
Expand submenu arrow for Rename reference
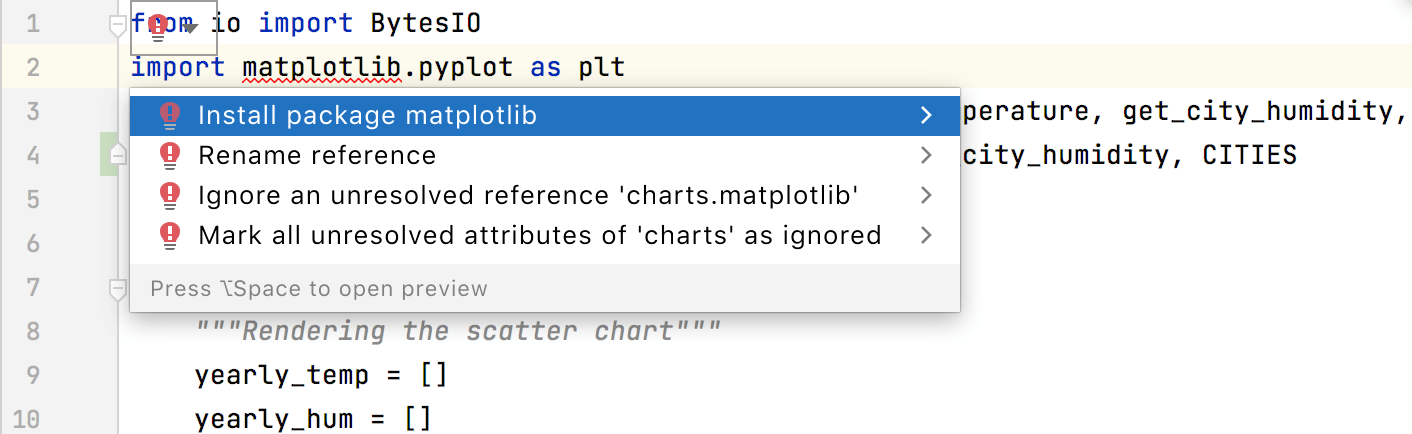926,156
